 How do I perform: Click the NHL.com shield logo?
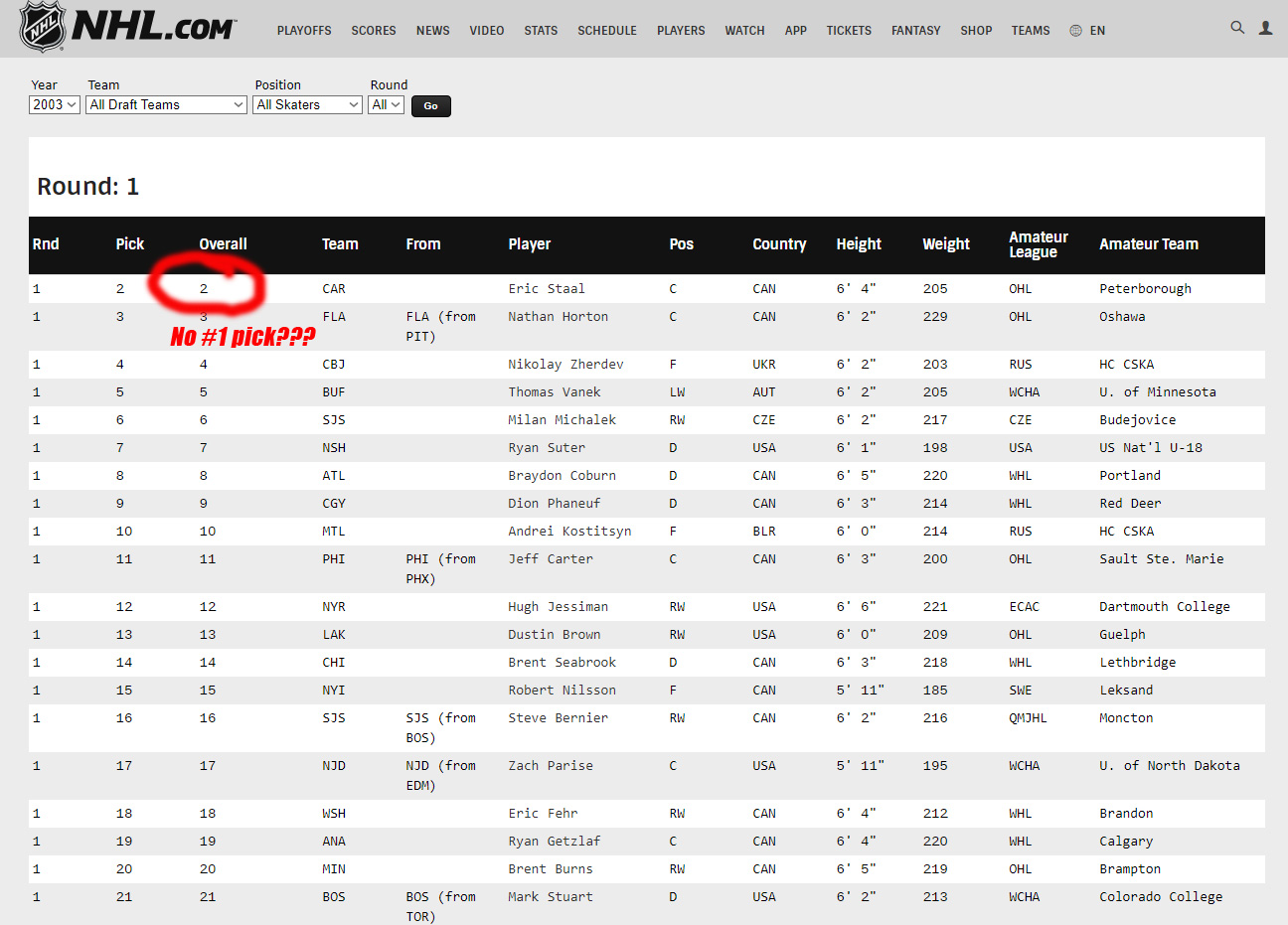[x=43, y=27]
